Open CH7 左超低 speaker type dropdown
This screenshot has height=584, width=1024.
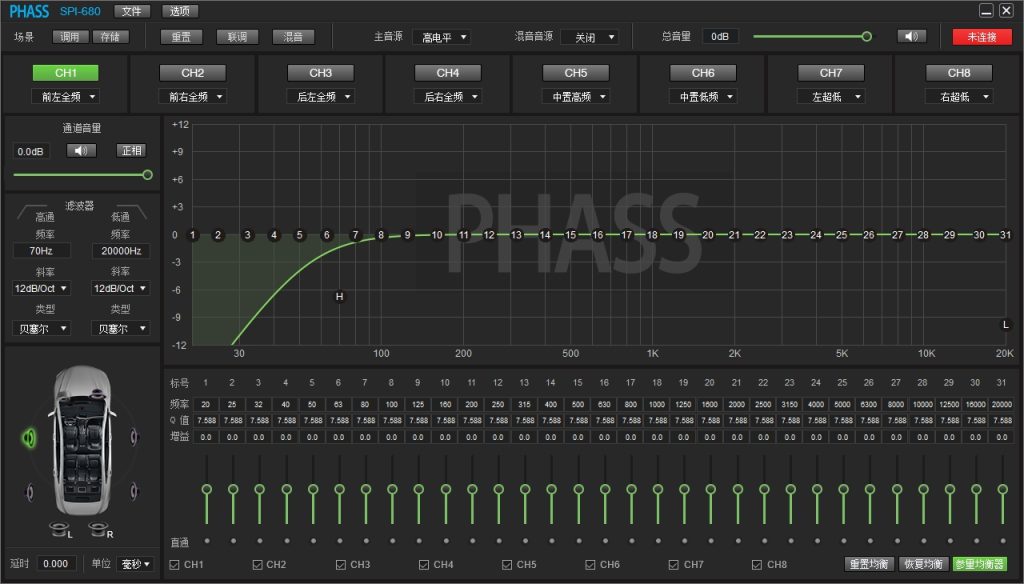(x=831, y=97)
